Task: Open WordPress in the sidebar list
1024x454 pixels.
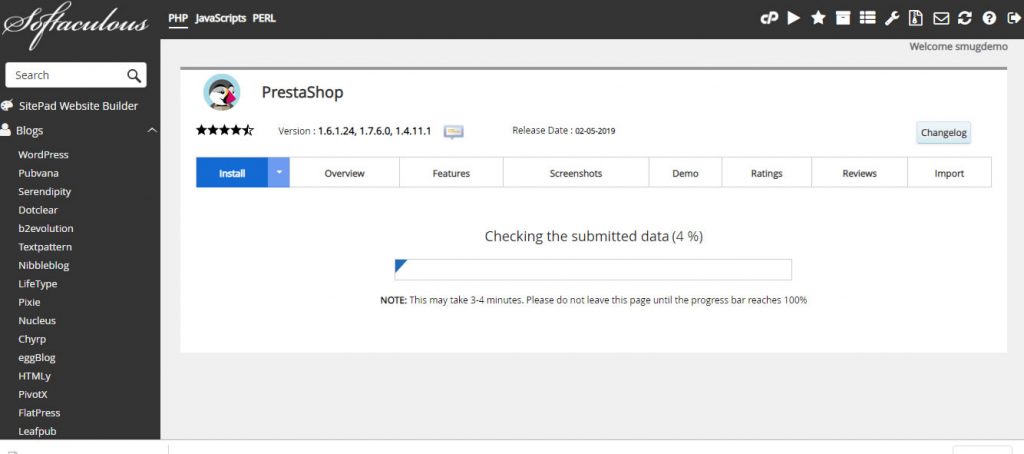Action: click(43, 155)
